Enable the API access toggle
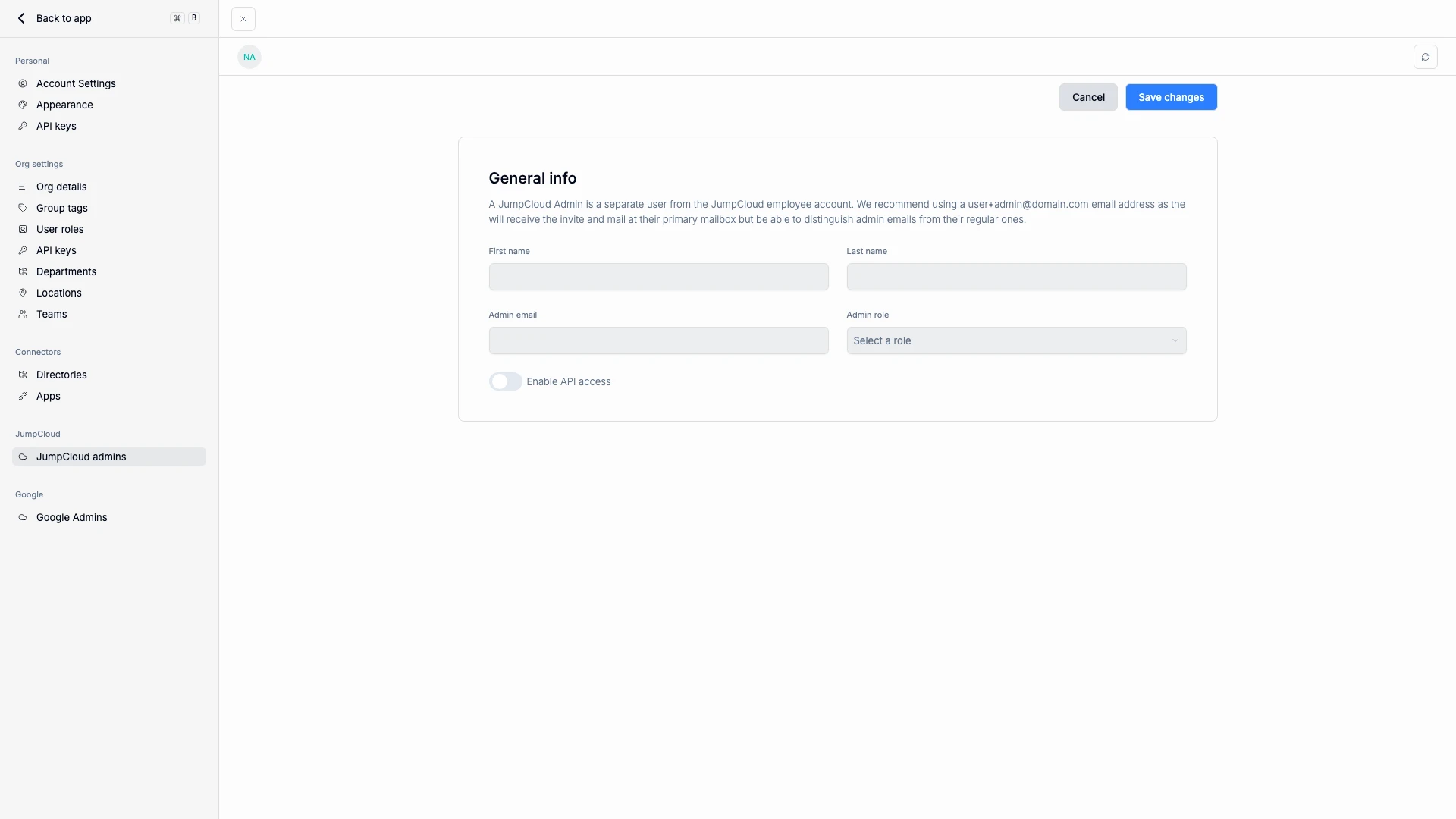 point(505,381)
